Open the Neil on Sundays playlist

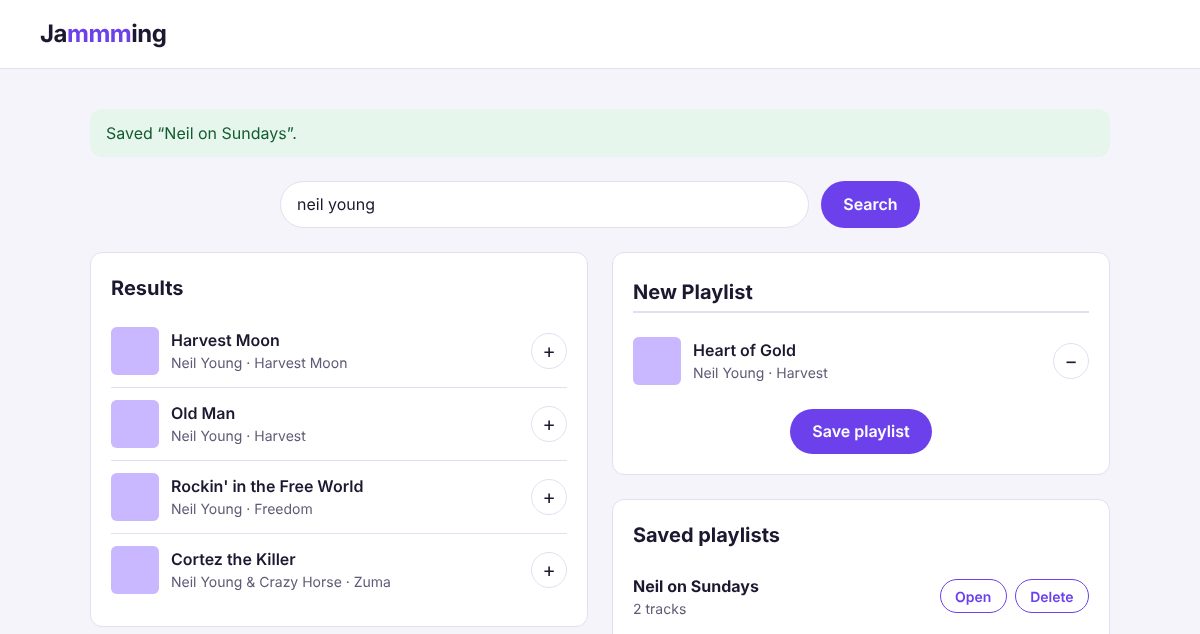point(973,596)
